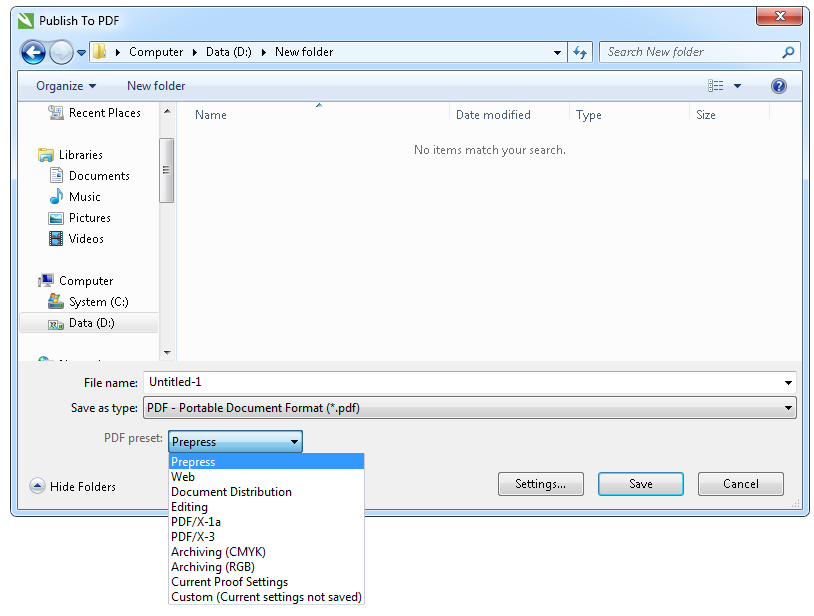The image size is (814, 616).
Task: Sort by the Name column header
Action: pos(211,115)
